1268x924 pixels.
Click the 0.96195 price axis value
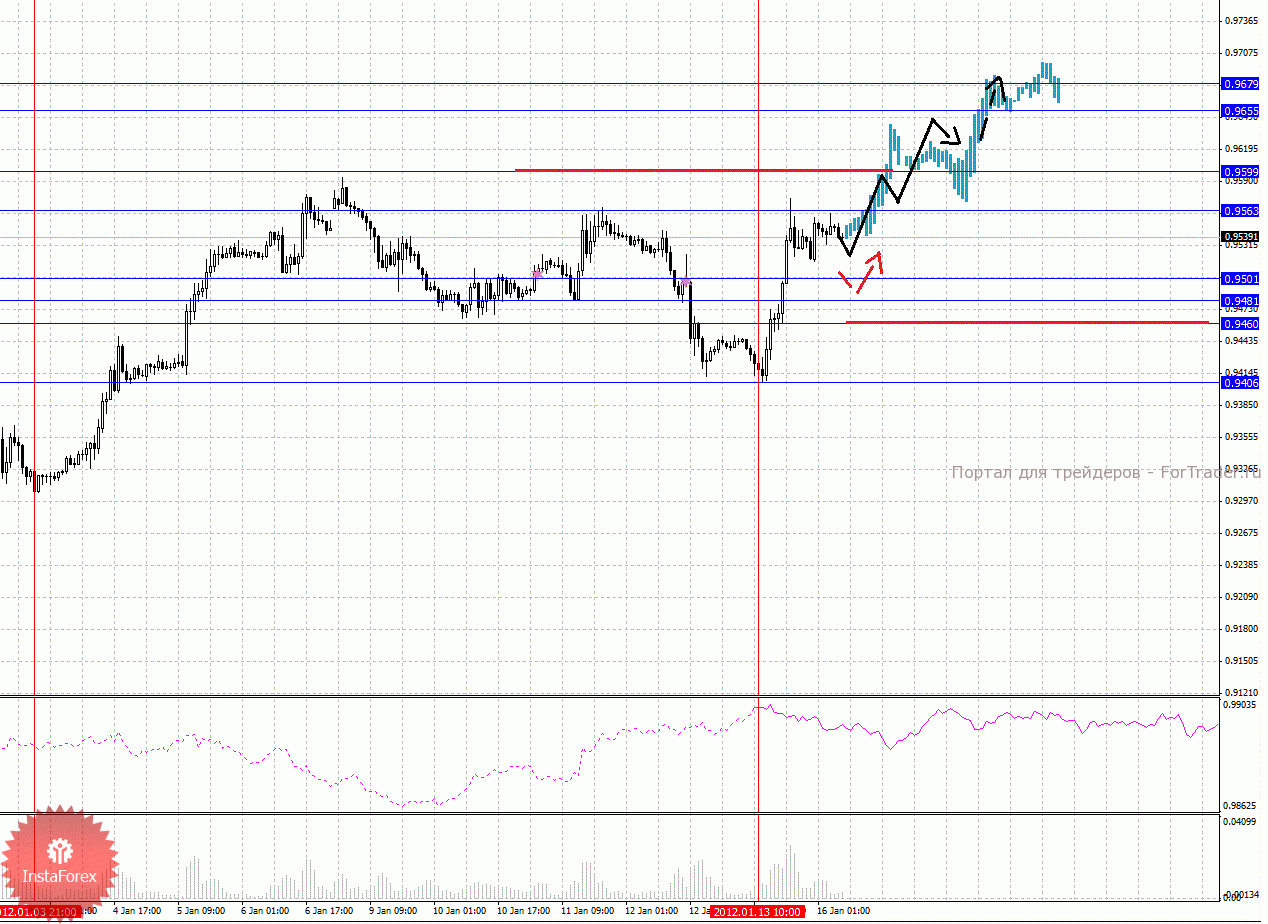pos(1243,148)
